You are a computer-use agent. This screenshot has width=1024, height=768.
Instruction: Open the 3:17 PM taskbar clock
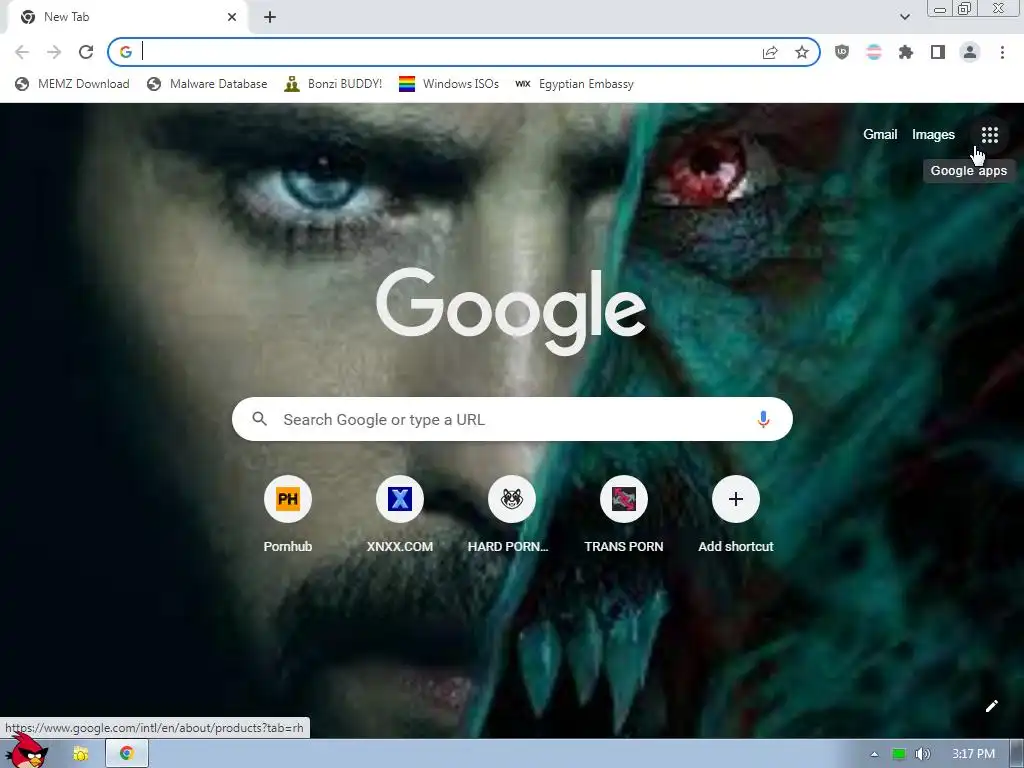click(973, 754)
